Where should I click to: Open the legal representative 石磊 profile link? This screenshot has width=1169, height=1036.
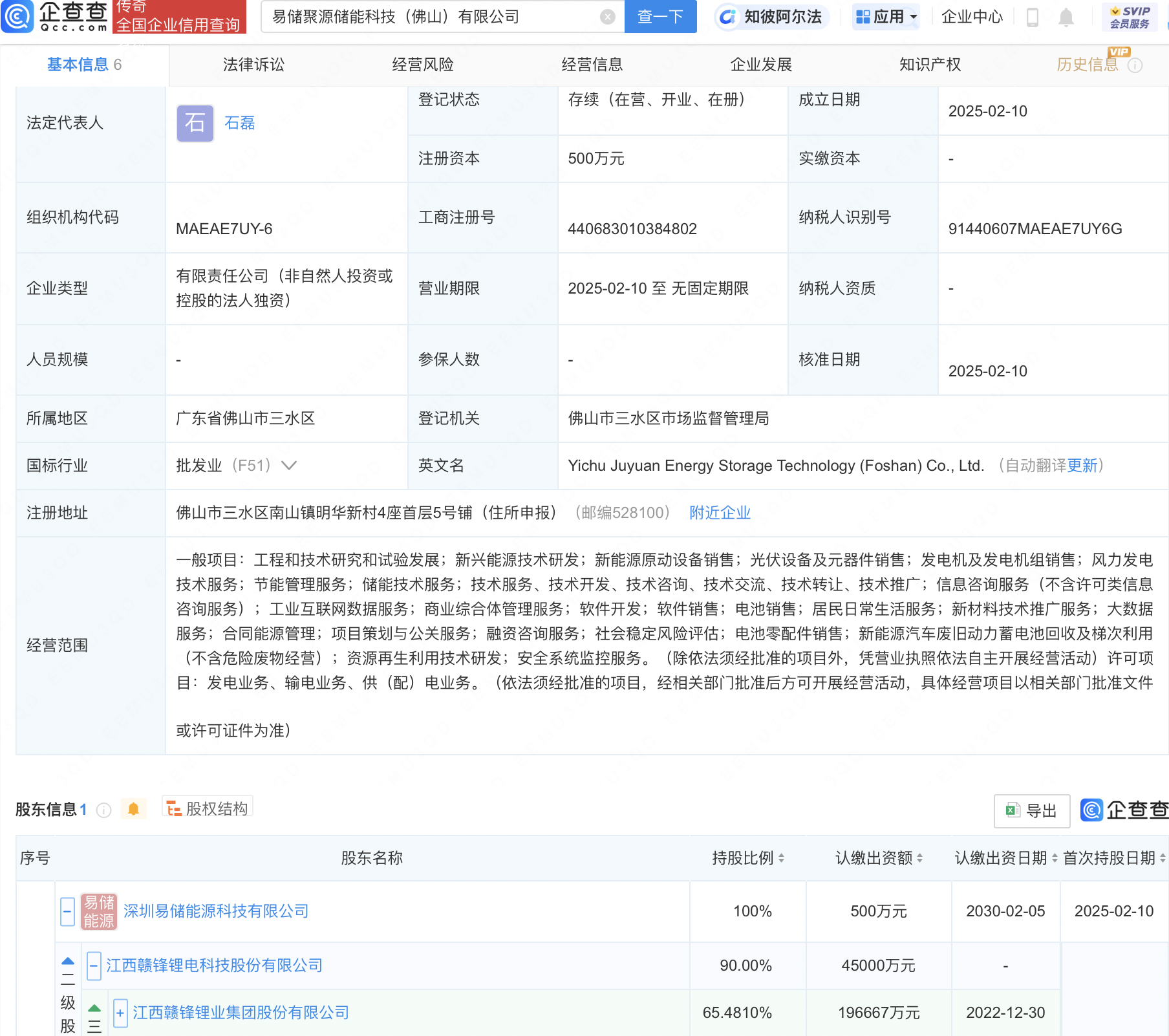(x=238, y=123)
